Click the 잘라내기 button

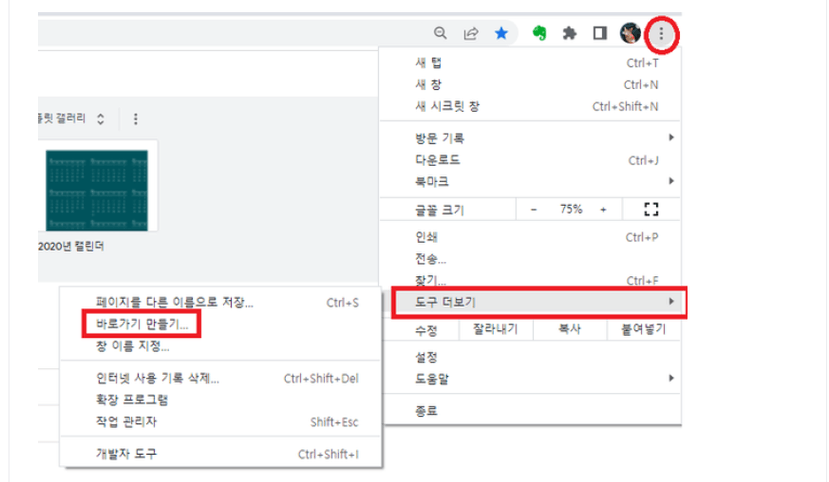pyautogui.click(x=495, y=330)
